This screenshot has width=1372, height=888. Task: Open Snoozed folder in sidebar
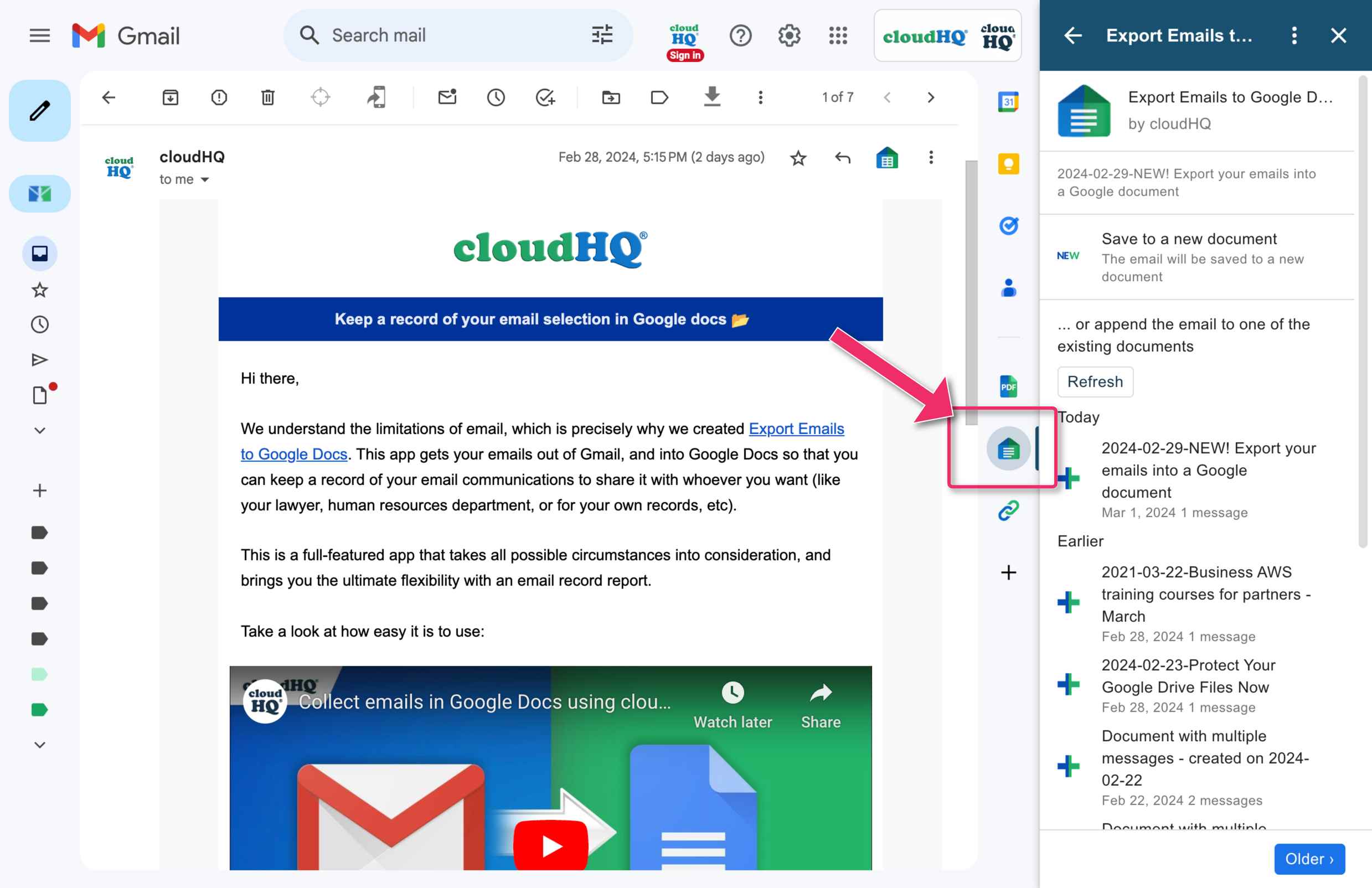click(40, 324)
